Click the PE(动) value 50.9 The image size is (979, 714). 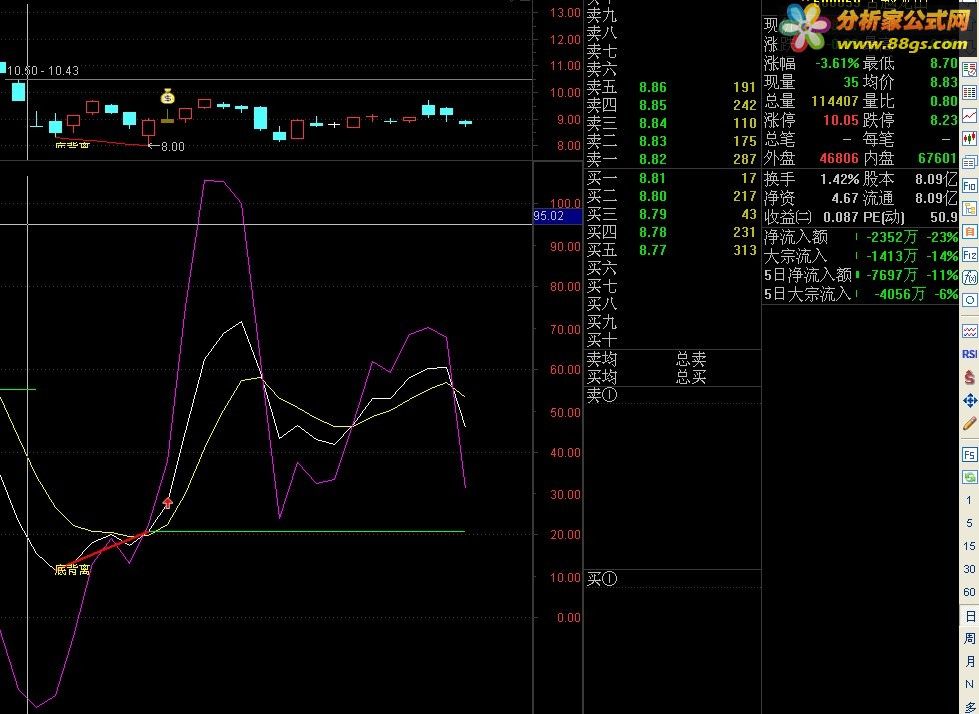943,217
